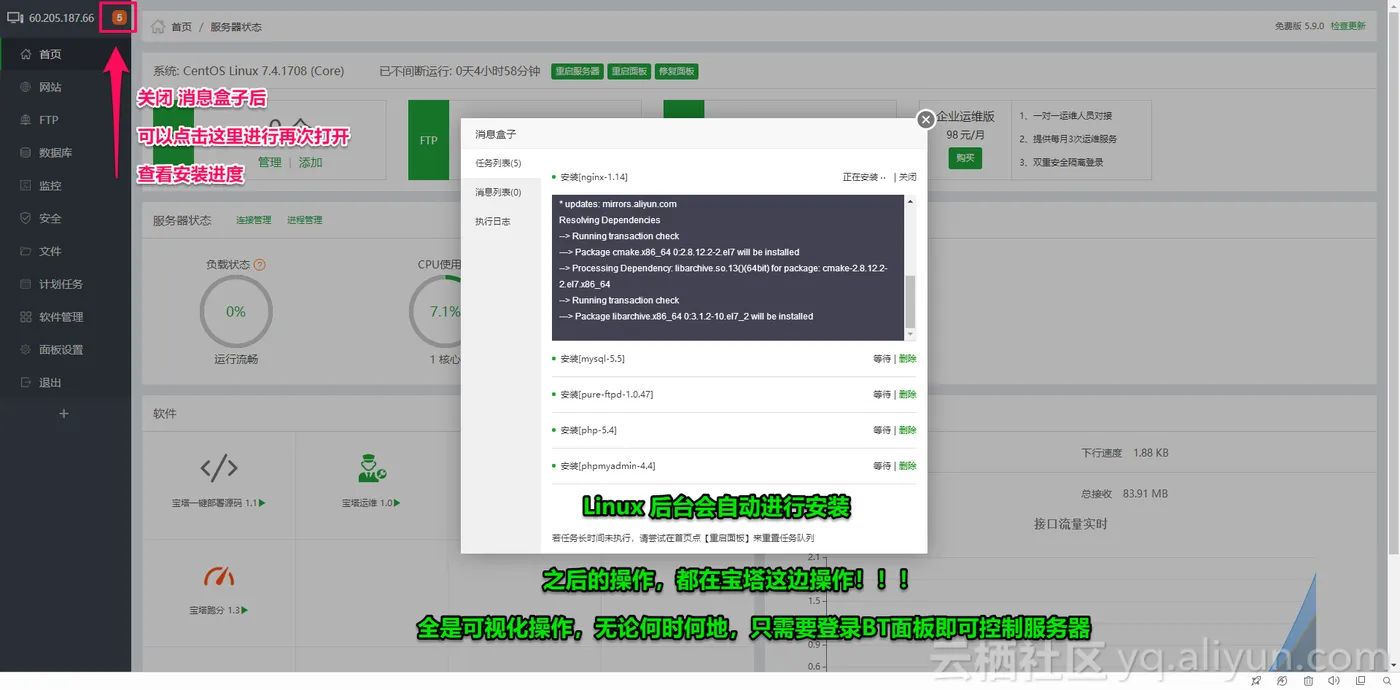1400x690 pixels.
Task: Open 面板设置 panel settings in sidebar
Action: (65, 350)
